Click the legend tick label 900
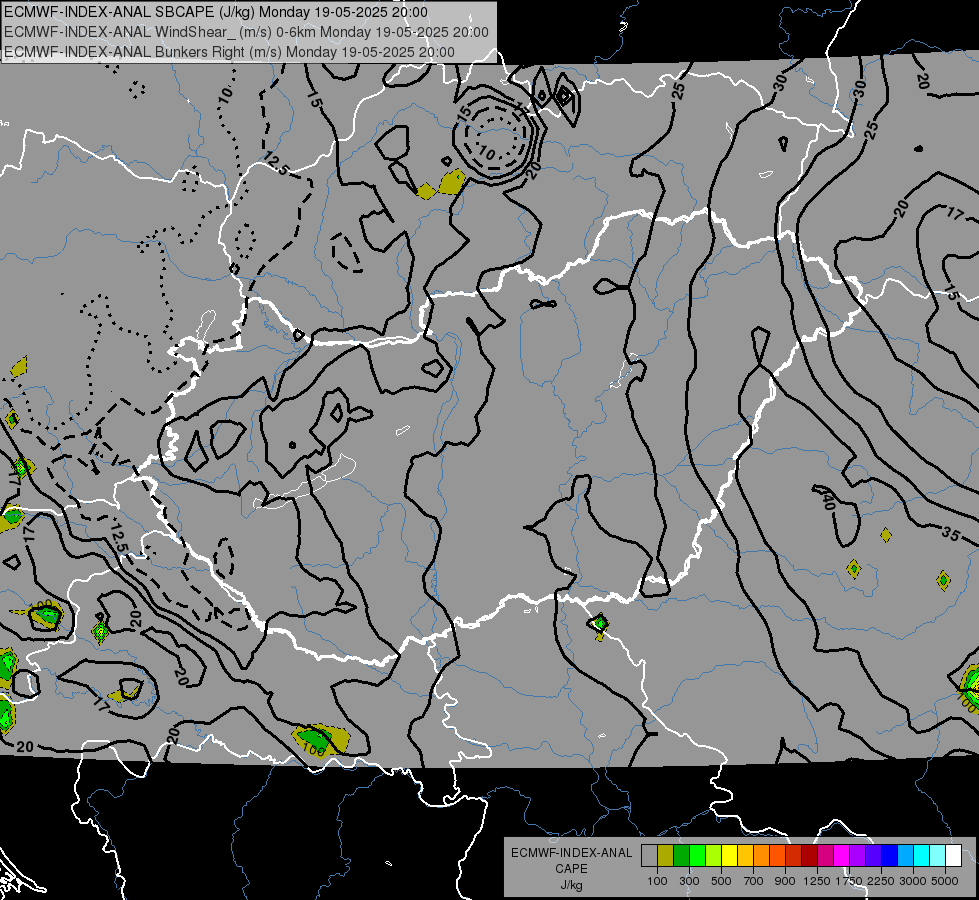979x900 pixels. click(x=785, y=881)
